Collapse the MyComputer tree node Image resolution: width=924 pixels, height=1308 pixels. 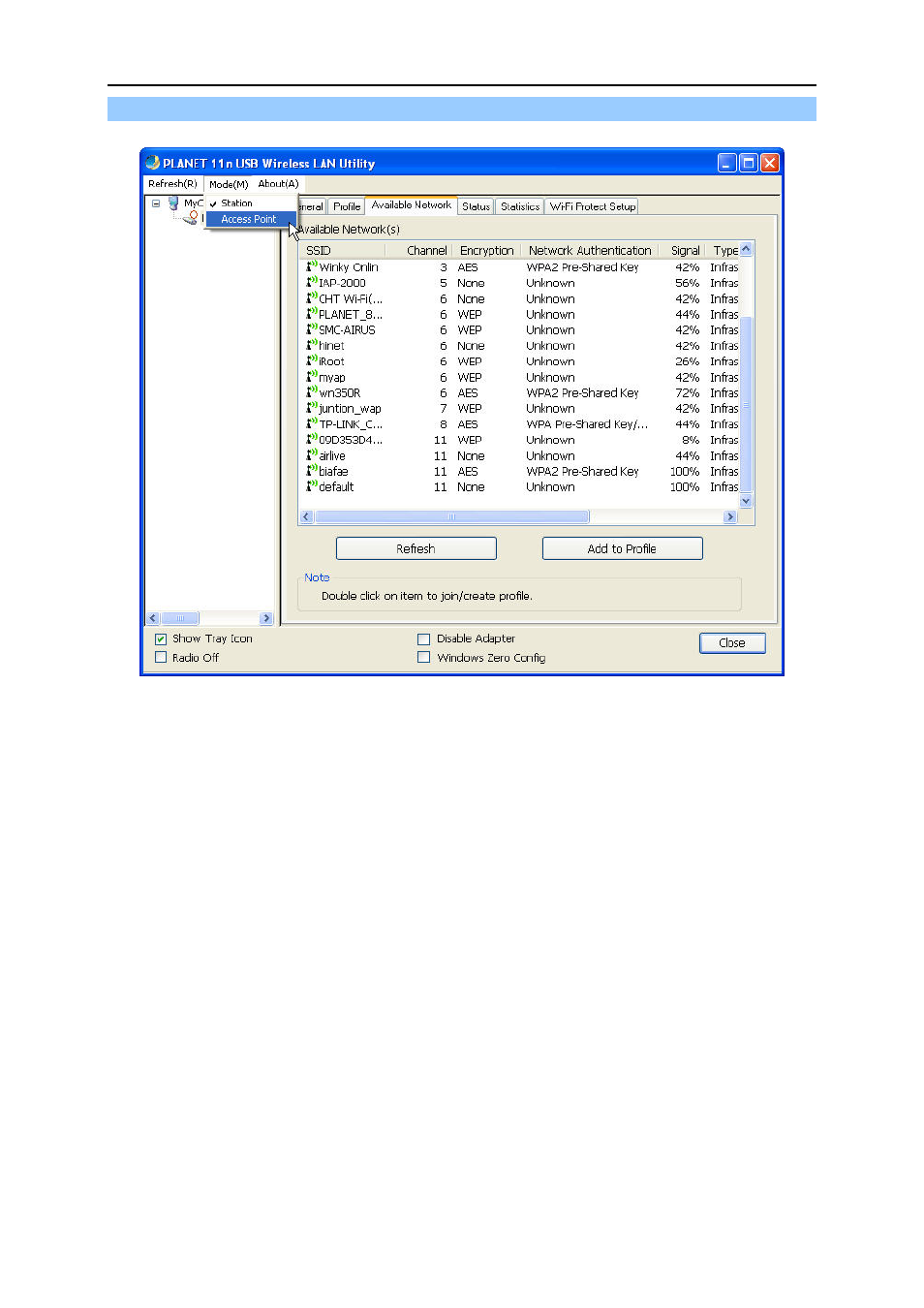point(155,203)
